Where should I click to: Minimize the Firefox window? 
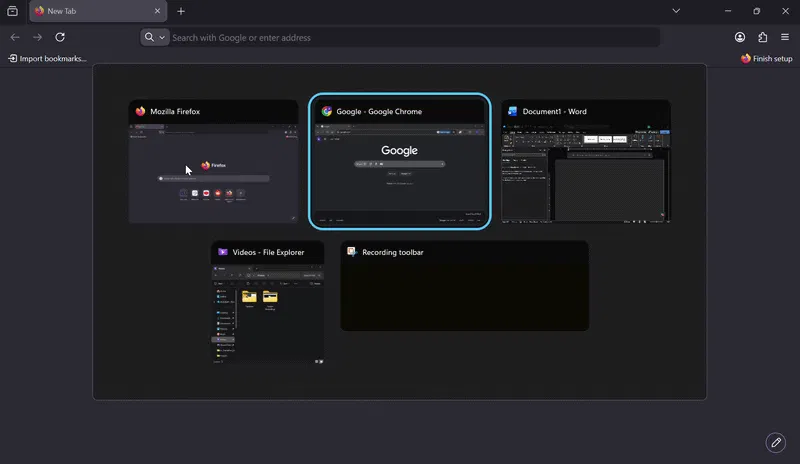tap(728, 11)
